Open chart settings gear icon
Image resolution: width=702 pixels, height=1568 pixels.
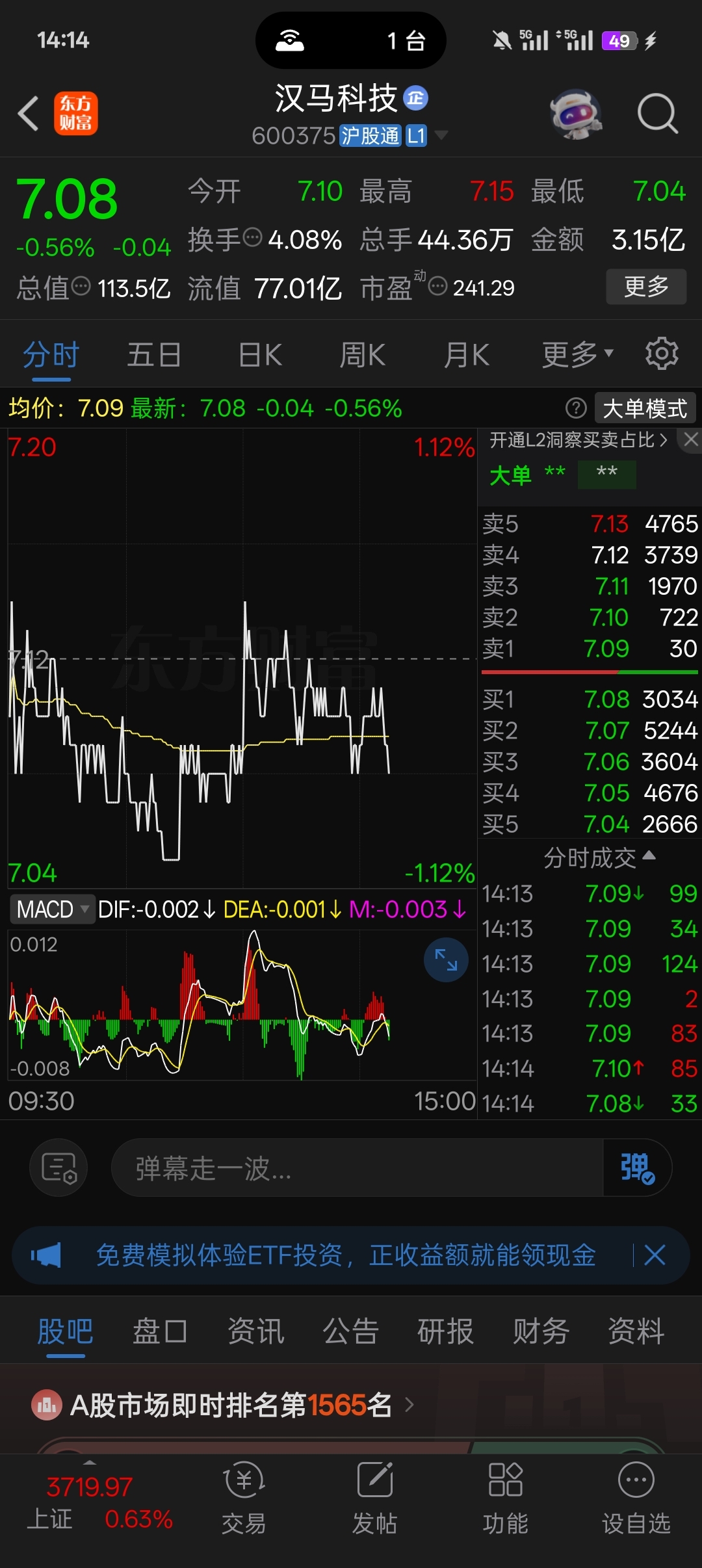coord(662,354)
